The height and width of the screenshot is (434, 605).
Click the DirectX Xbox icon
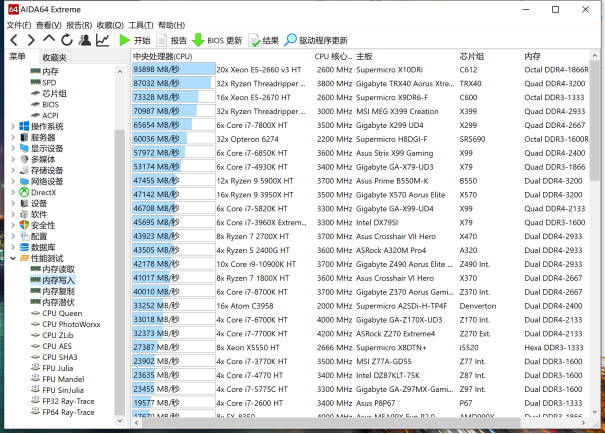pos(24,192)
